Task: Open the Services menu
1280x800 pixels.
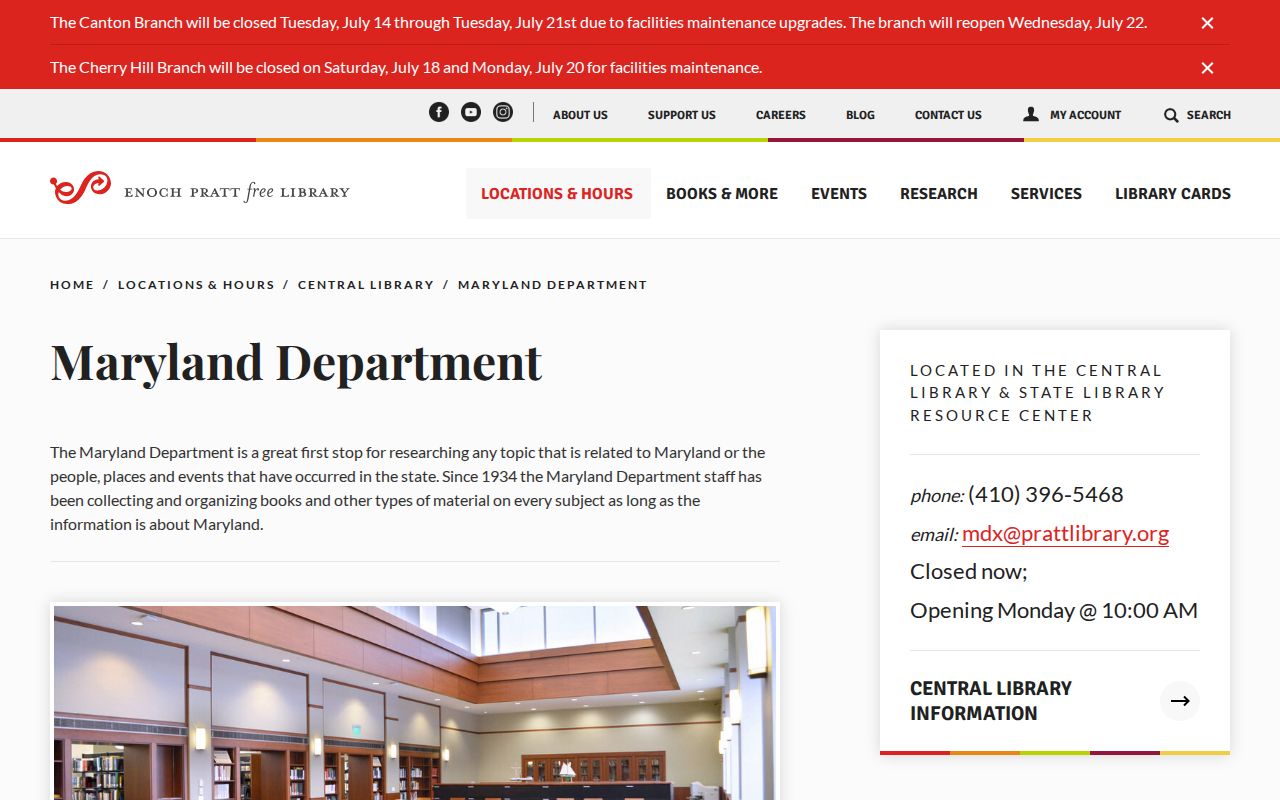Action: [x=1046, y=194]
